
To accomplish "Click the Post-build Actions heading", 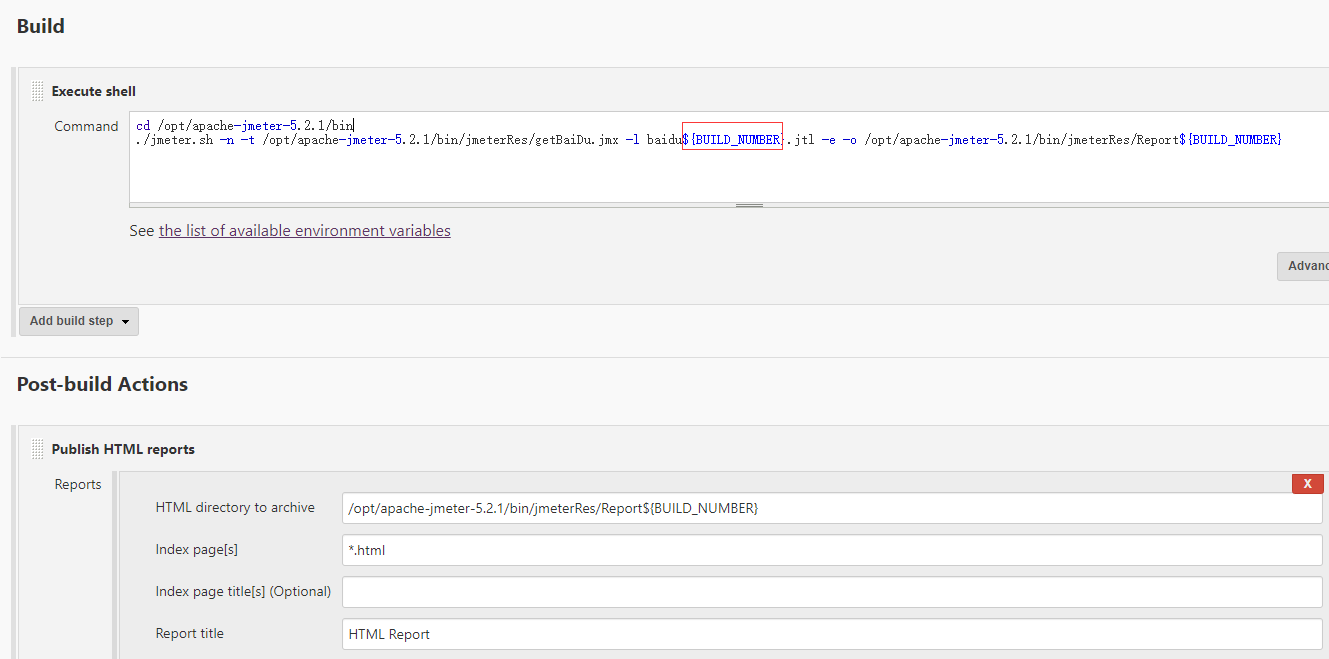I will click(x=101, y=383).
